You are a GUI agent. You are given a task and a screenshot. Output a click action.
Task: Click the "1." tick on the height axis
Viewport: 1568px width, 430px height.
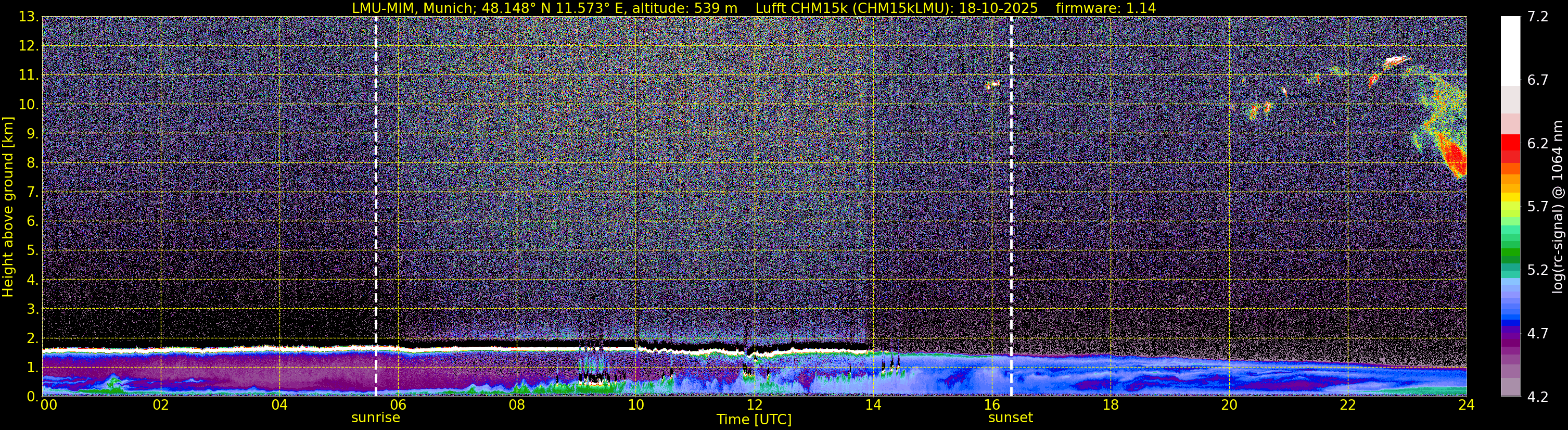pos(32,368)
